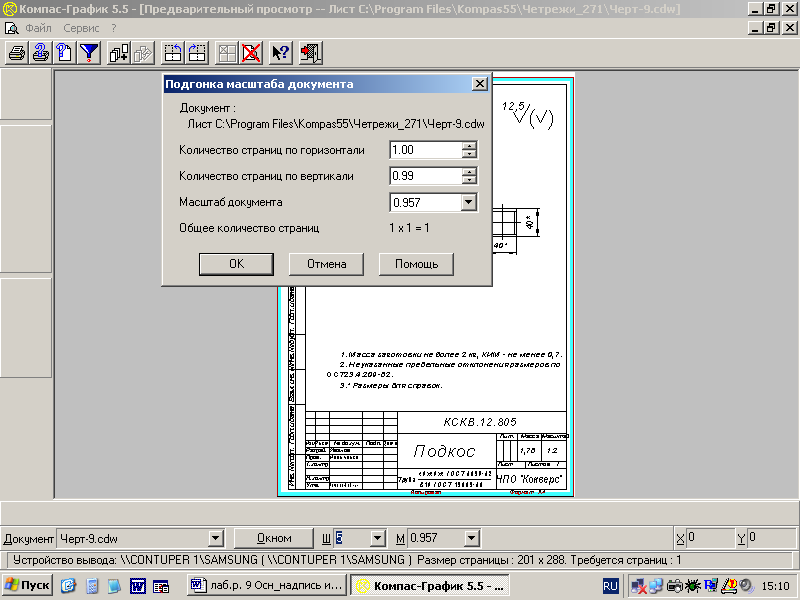Click the preview icon left of Файл menu
This screenshot has height=600, width=800.
[x=11, y=28]
